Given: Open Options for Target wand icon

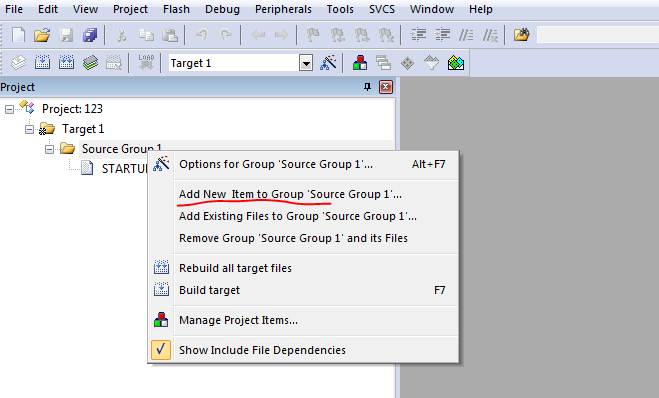Looking at the screenshot, I should (x=328, y=63).
